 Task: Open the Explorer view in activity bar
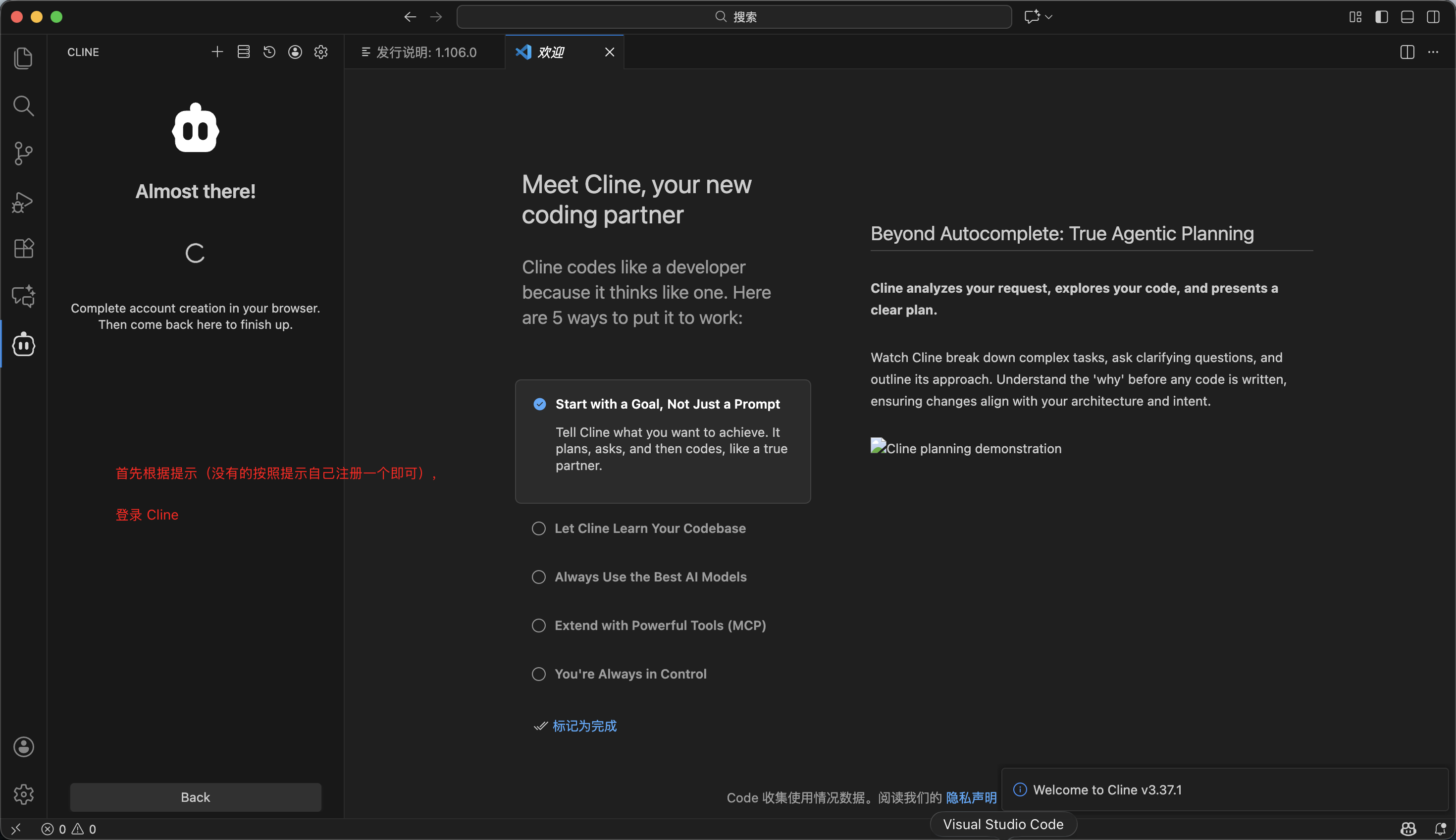23,58
